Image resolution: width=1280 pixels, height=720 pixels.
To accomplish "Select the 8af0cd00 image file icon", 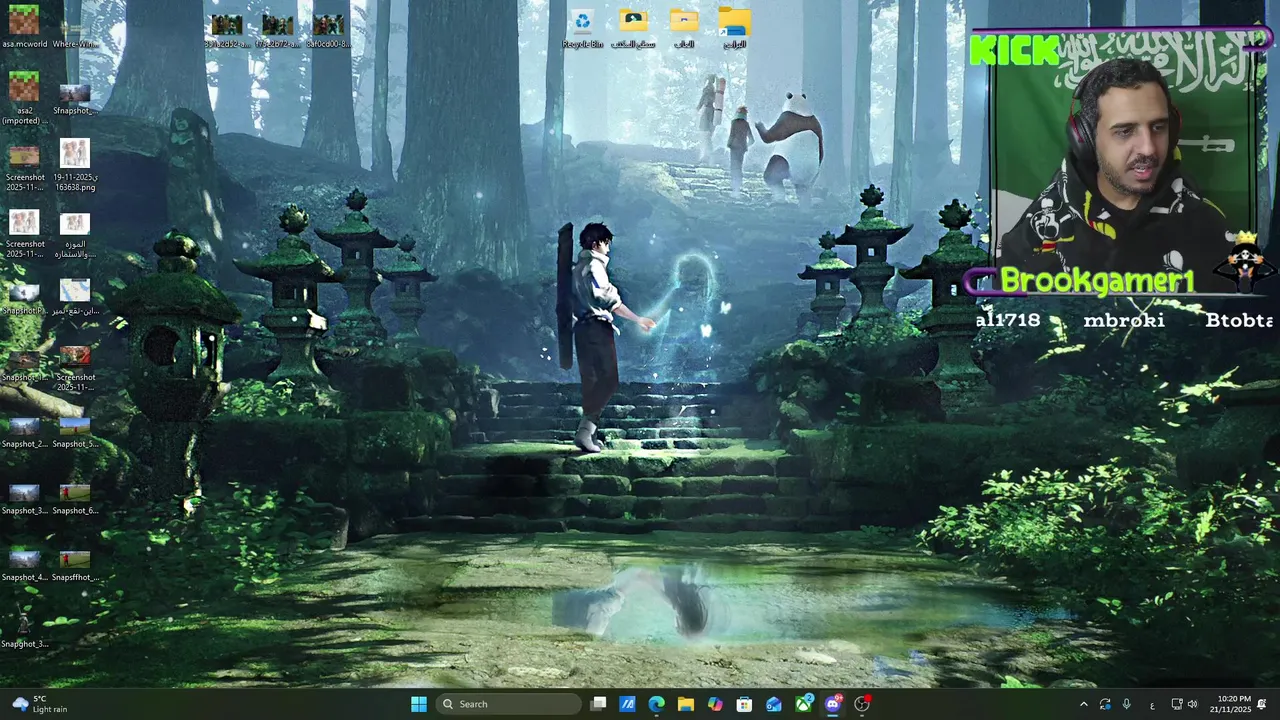I will tap(328, 30).
